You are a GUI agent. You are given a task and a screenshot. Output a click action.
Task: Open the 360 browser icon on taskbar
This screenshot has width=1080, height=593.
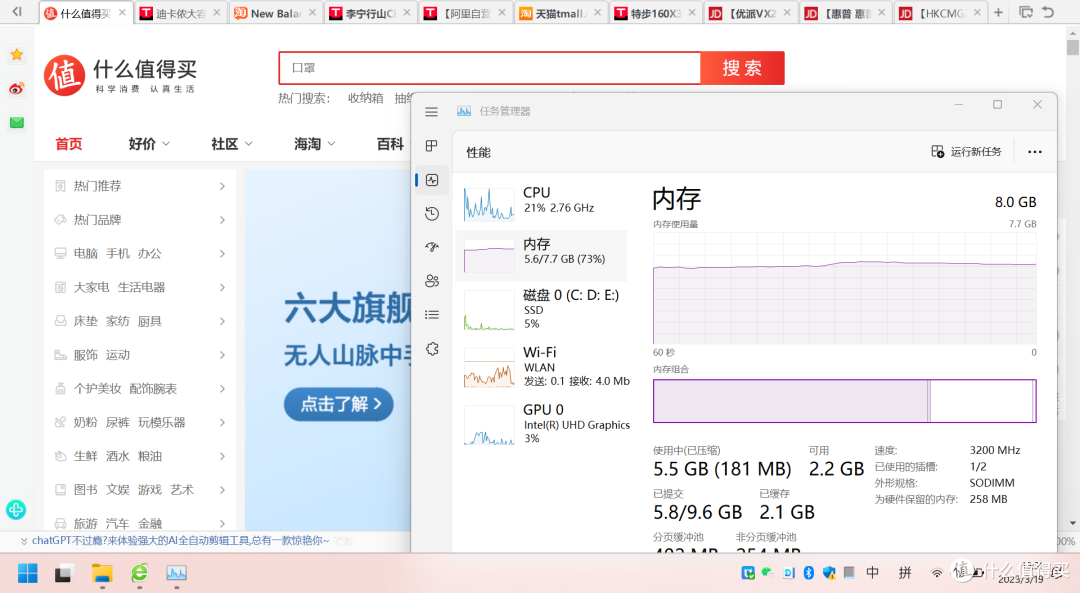[140, 573]
